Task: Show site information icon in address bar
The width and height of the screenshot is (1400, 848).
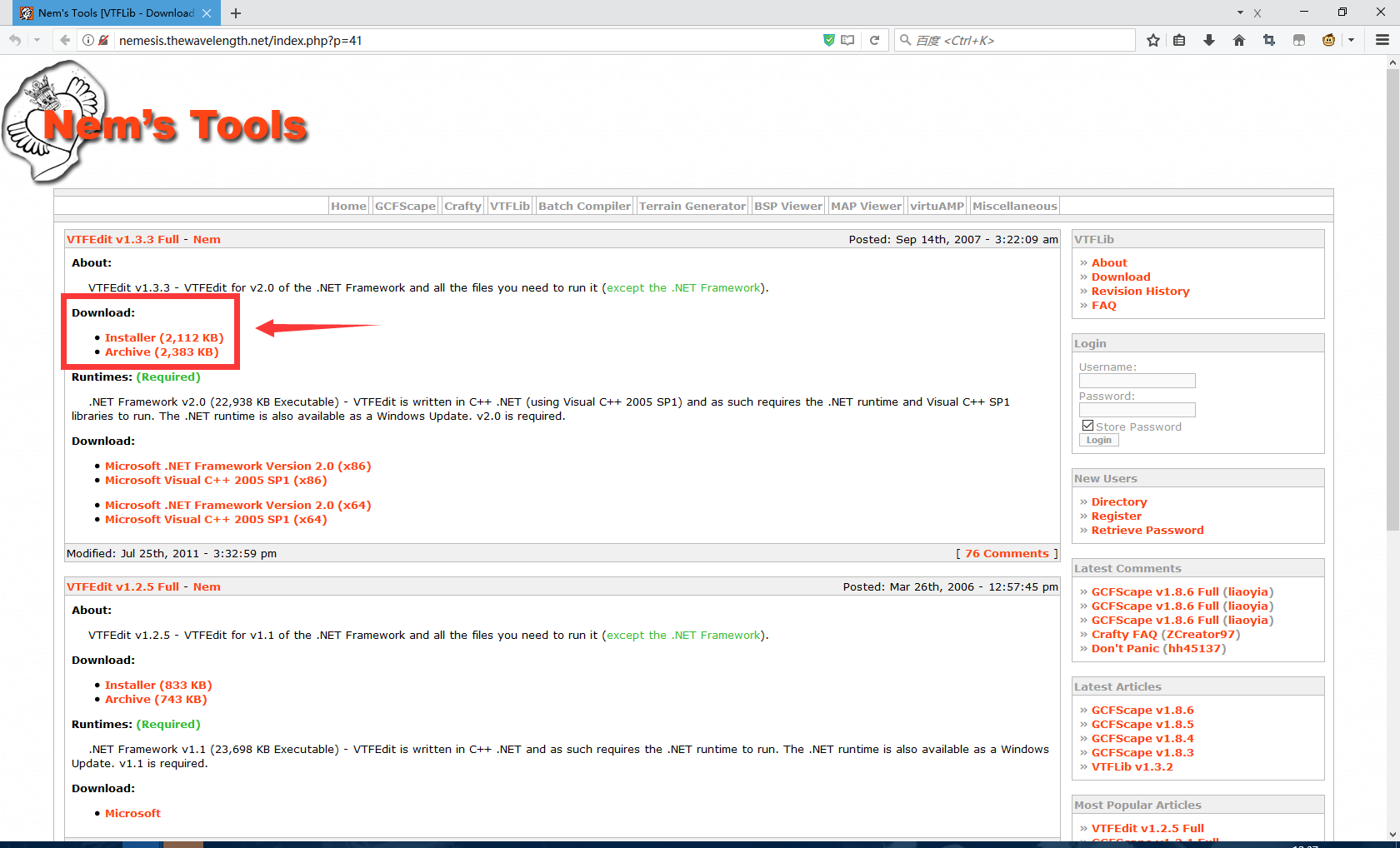Action: click(88, 40)
